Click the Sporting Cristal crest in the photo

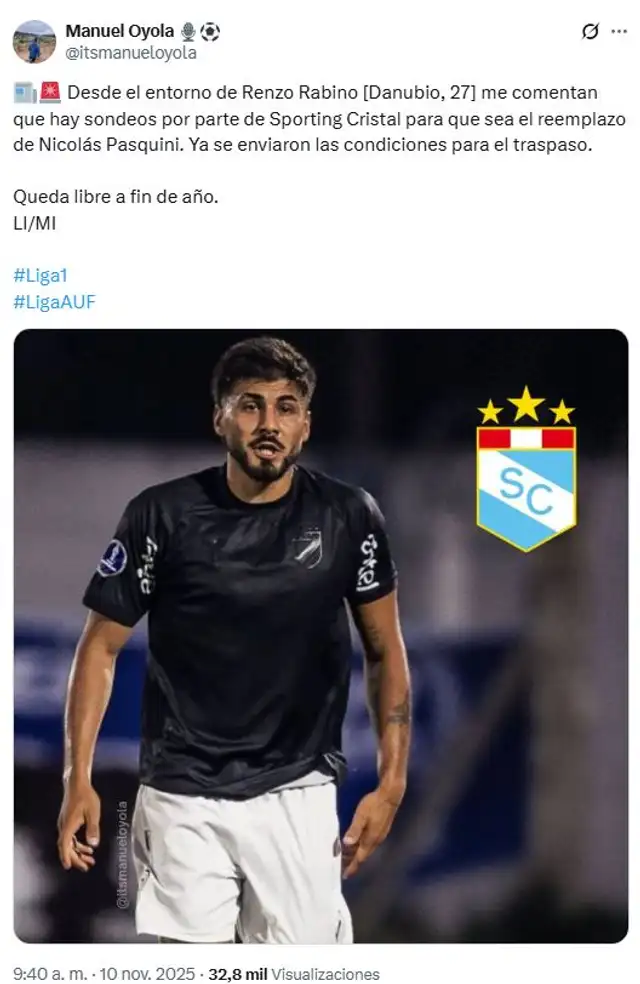point(526,469)
